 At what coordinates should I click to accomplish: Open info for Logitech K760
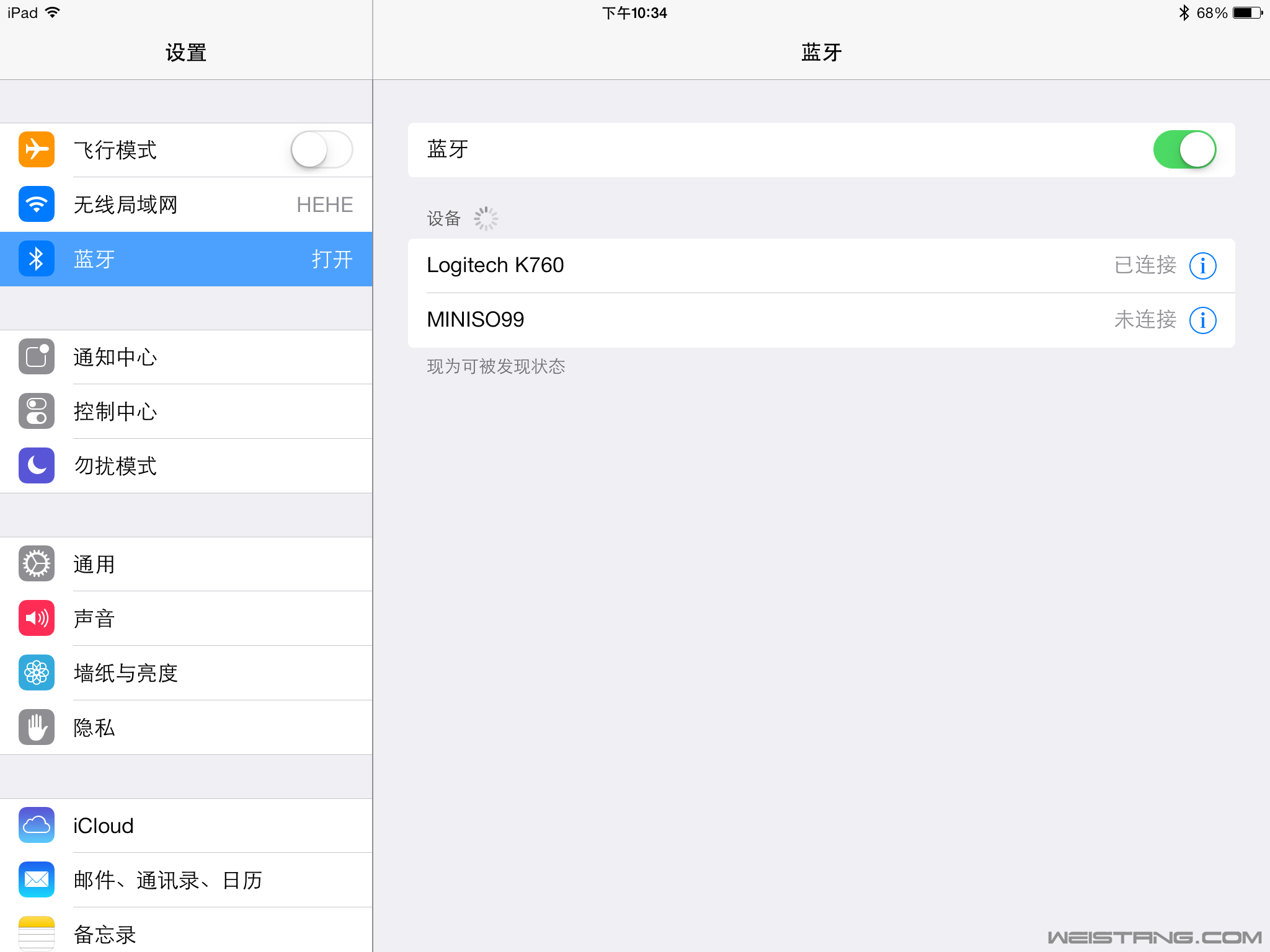(x=1202, y=266)
